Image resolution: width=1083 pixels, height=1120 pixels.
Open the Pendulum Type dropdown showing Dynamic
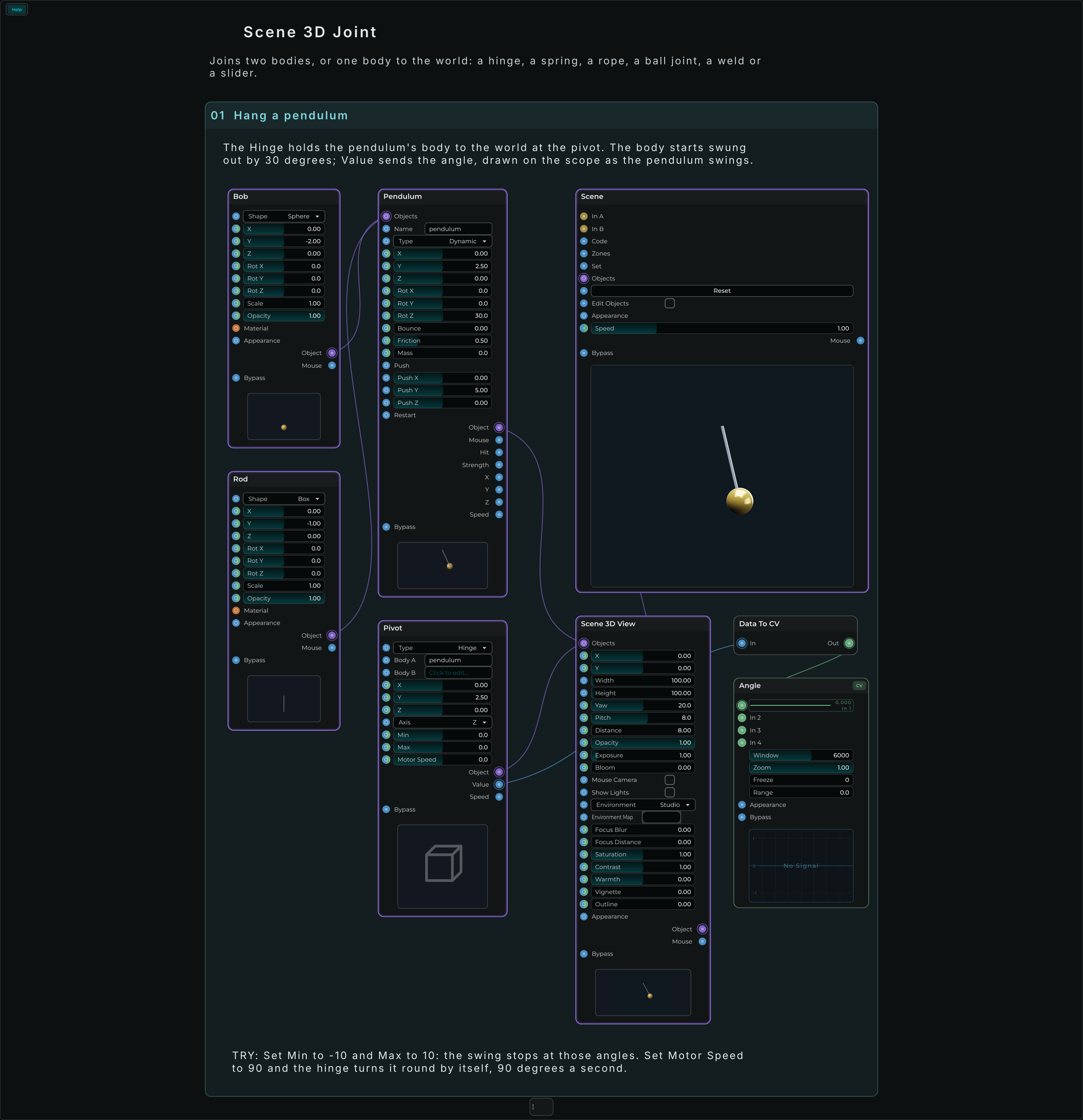pos(443,241)
